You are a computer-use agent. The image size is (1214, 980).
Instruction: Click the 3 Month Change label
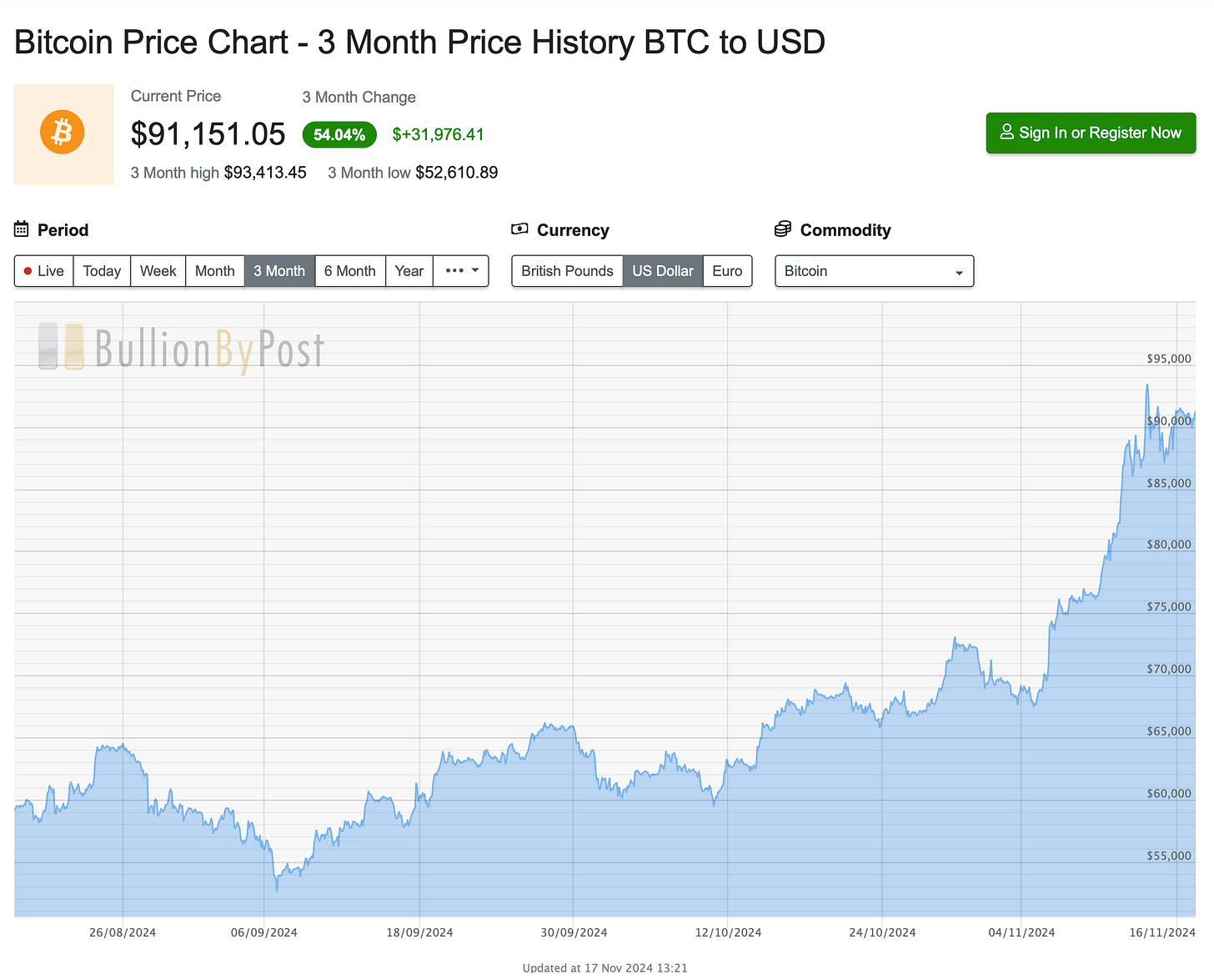tap(359, 97)
